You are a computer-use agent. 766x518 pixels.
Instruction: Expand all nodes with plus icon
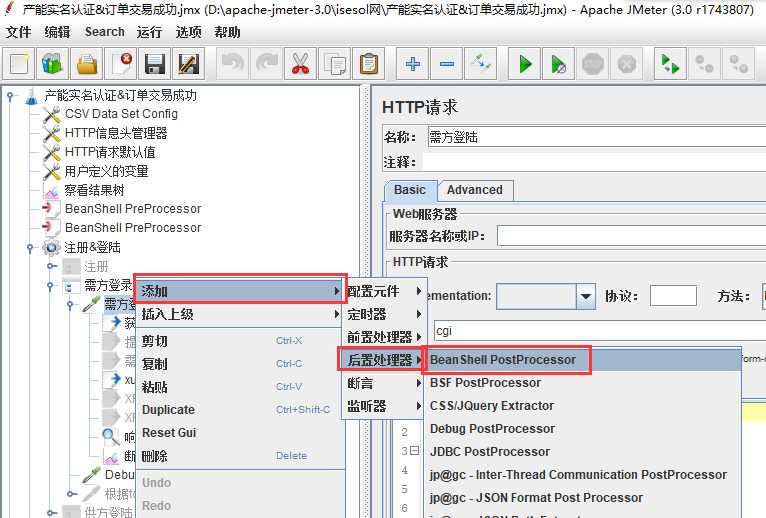(x=412, y=64)
